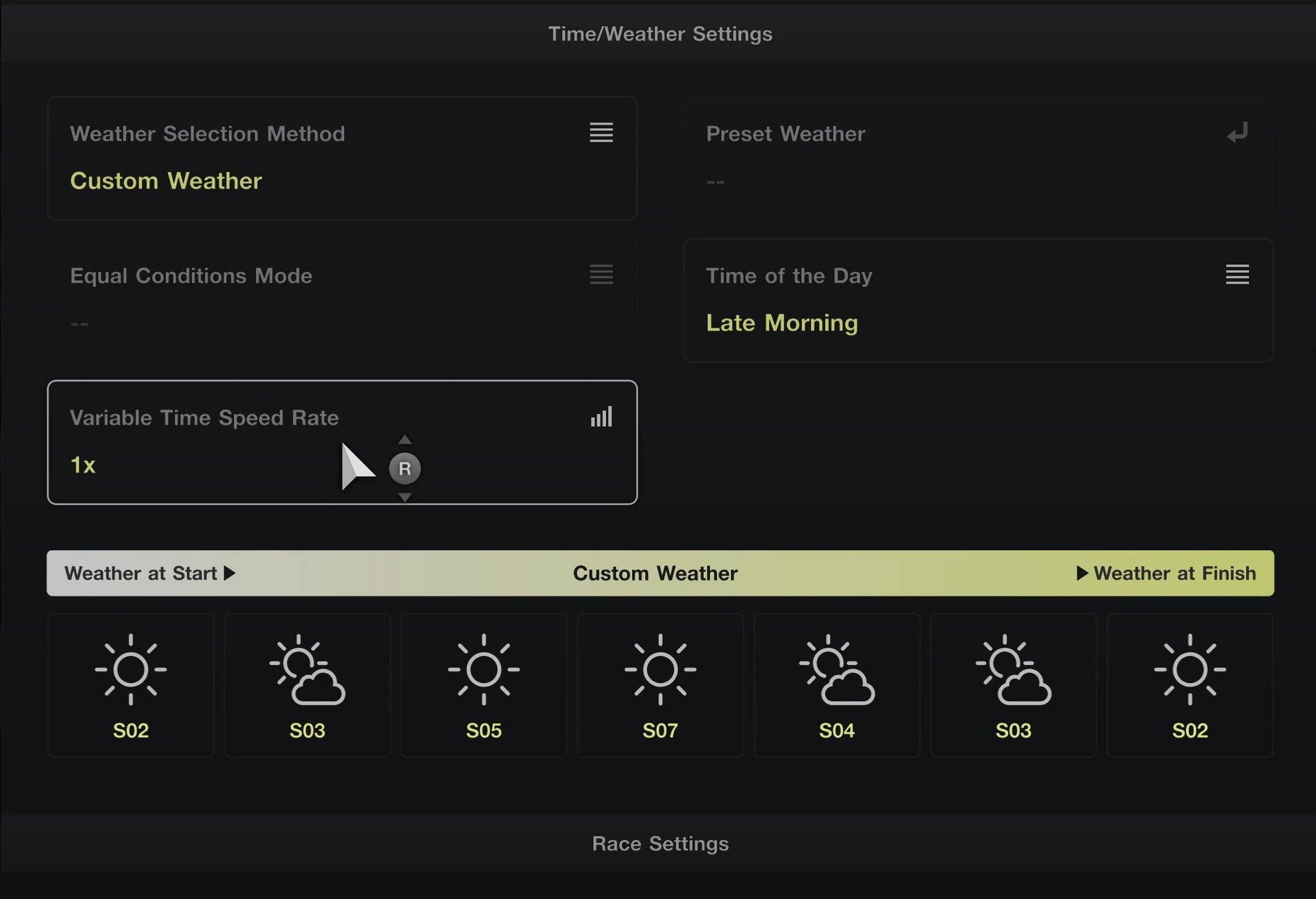Click the R stick indicator icon

[x=404, y=469]
